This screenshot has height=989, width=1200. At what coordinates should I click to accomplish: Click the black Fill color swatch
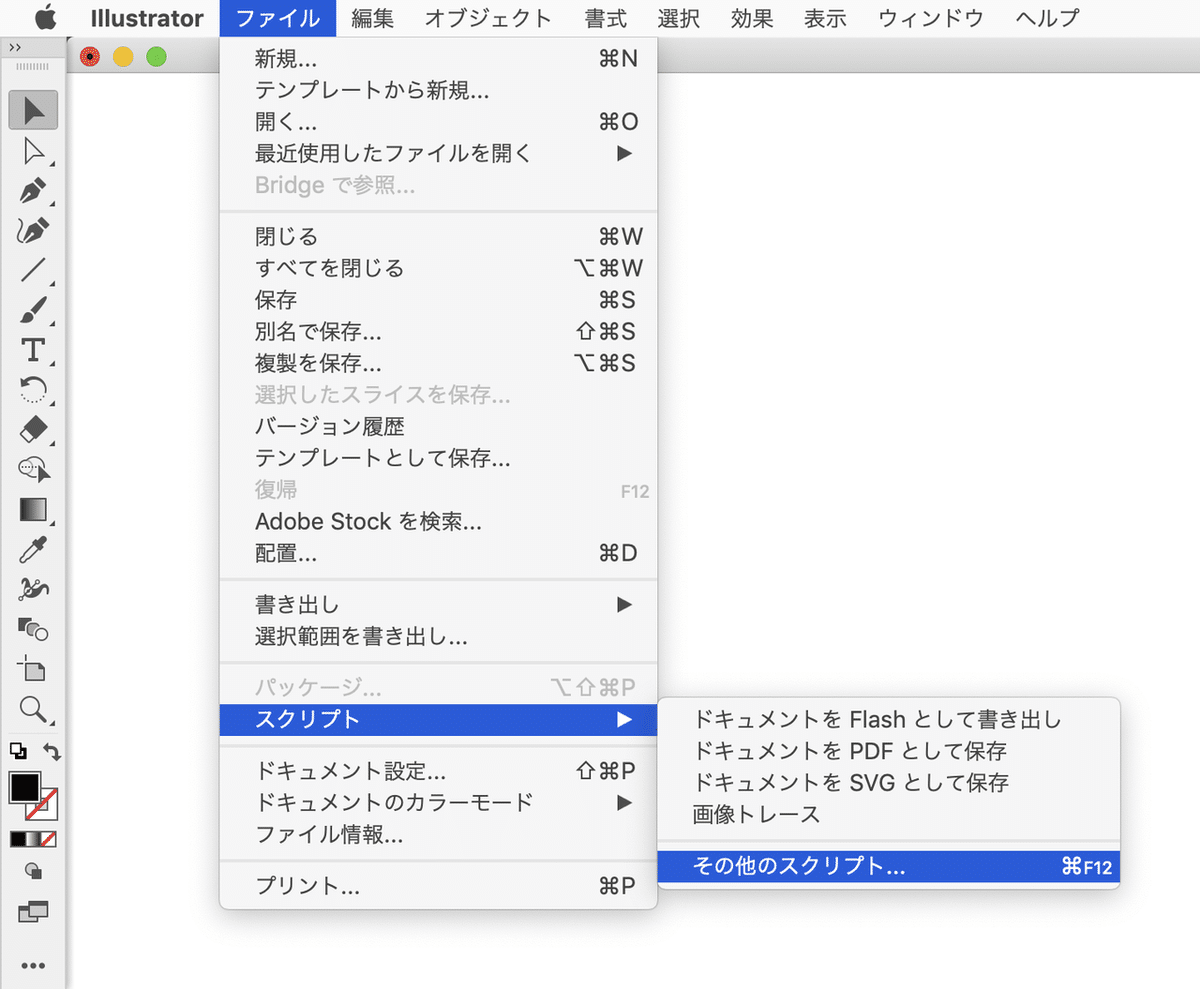point(24,788)
